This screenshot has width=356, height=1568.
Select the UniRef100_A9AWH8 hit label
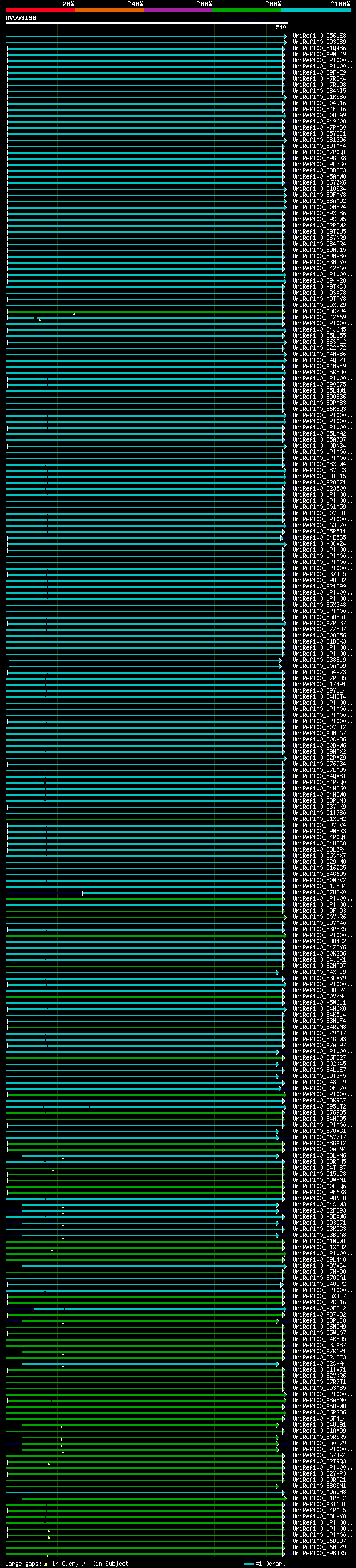(x=319, y=1492)
